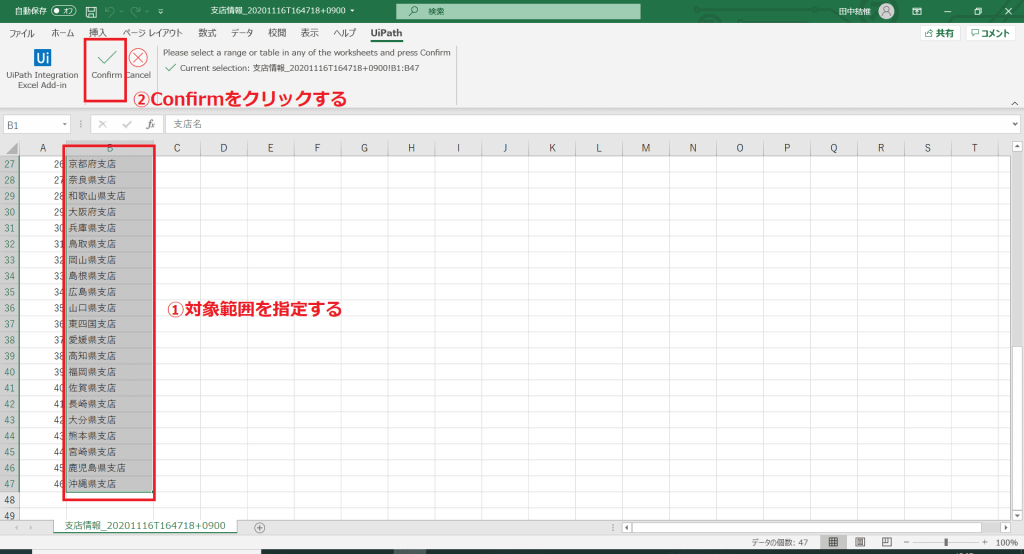Click the zoom slider in status bar
1024x554 pixels.
(x=946, y=542)
